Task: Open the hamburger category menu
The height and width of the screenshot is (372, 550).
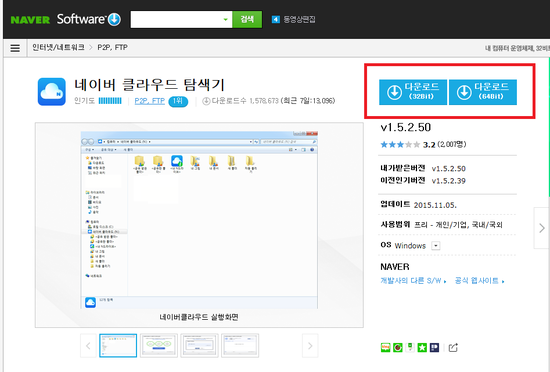Action: pos(15,48)
